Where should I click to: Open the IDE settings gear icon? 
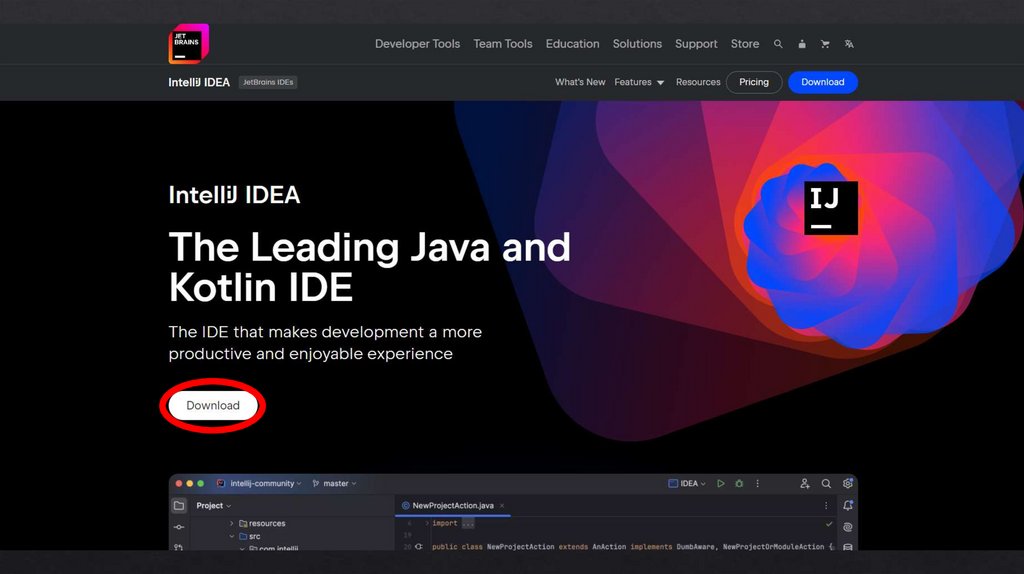pyautogui.click(x=848, y=483)
